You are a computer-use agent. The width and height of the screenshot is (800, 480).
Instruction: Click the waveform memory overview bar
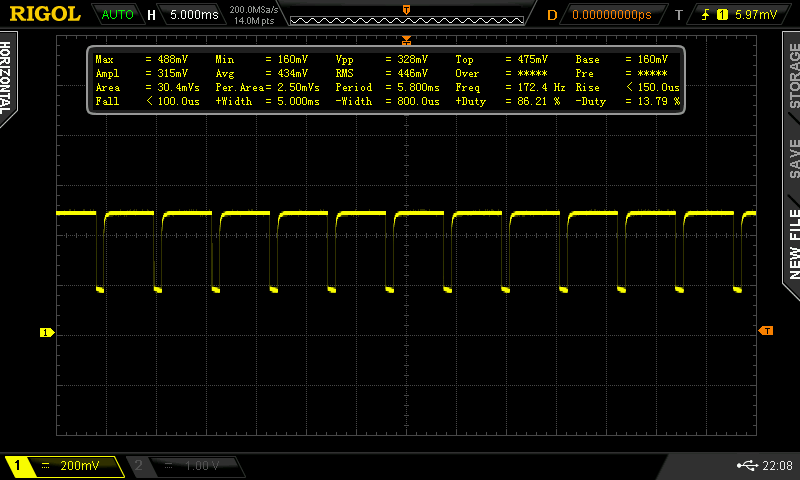(x=407, y=20)
